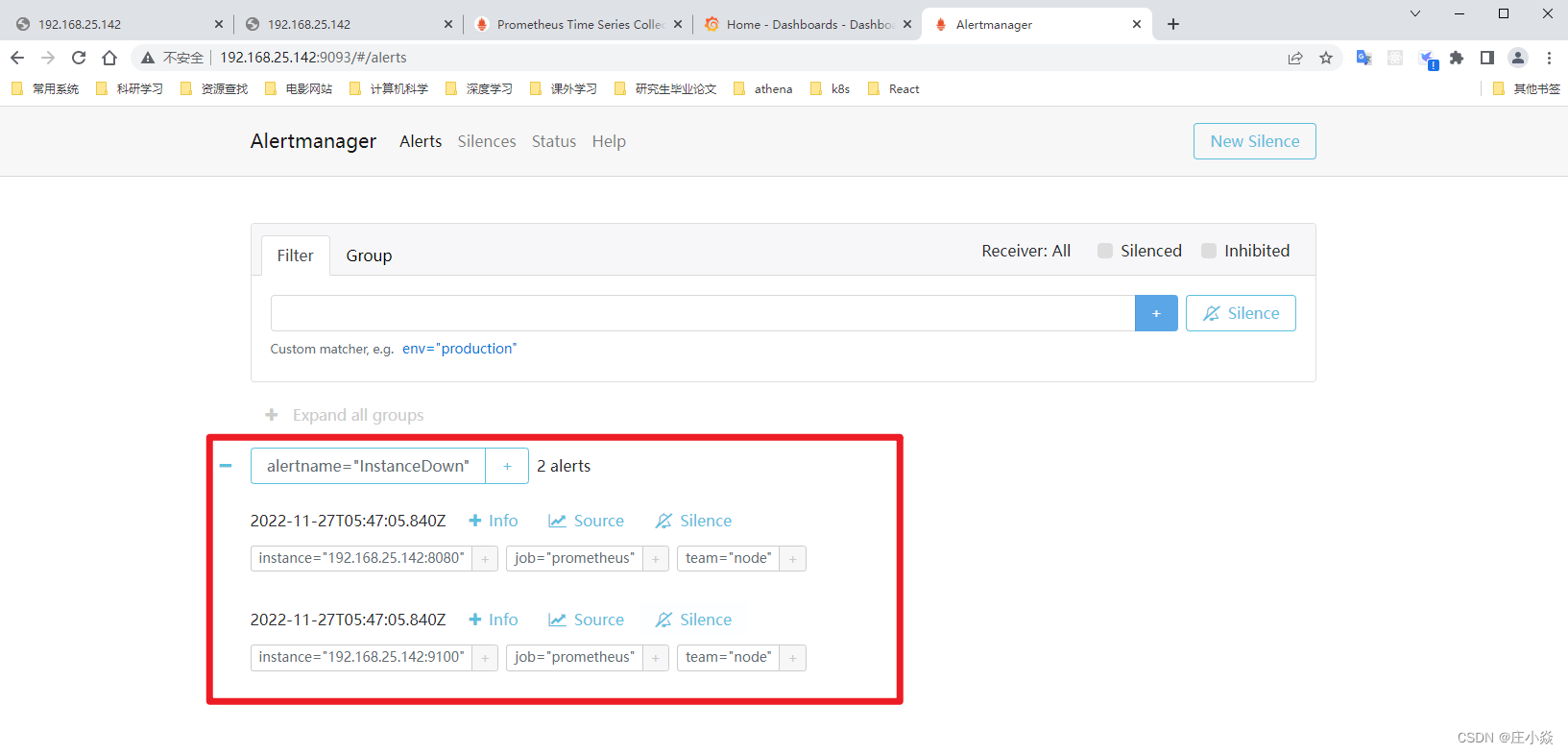Open the 其他书签 bookmark folder
This screenshot has width=1568, height=754.
coord(1526,88)
